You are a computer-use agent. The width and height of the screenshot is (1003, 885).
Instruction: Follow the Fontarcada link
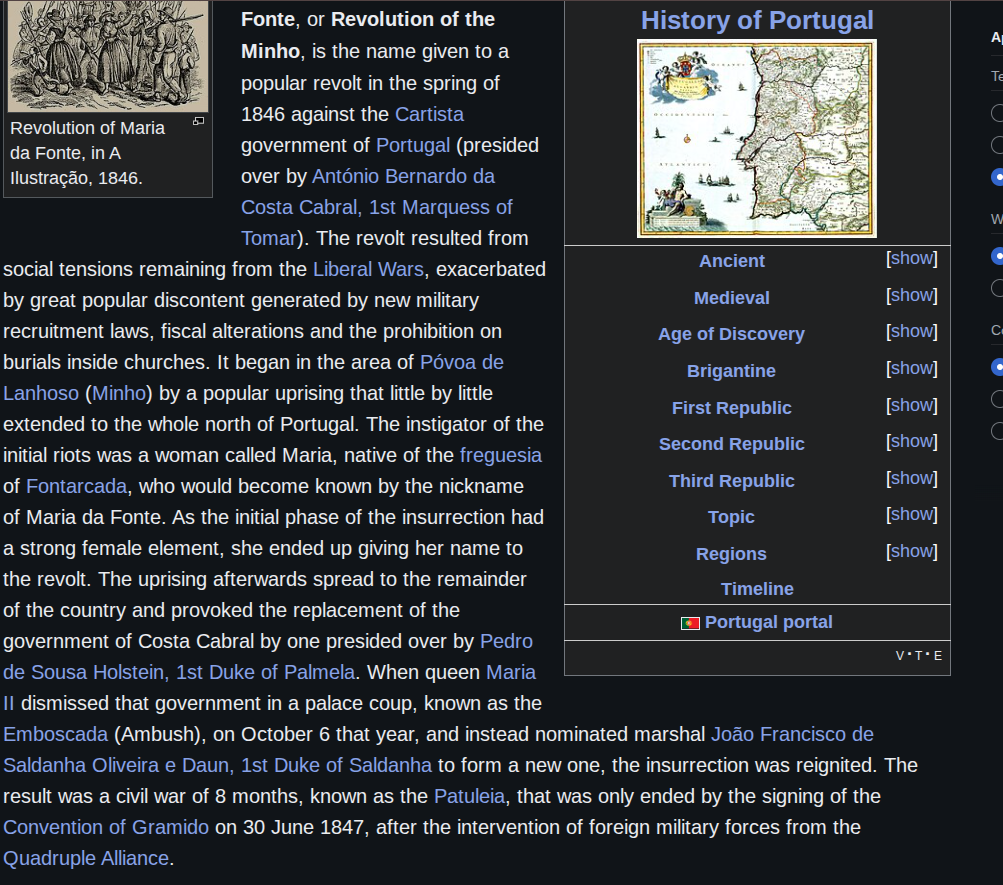tap(76, 486)
